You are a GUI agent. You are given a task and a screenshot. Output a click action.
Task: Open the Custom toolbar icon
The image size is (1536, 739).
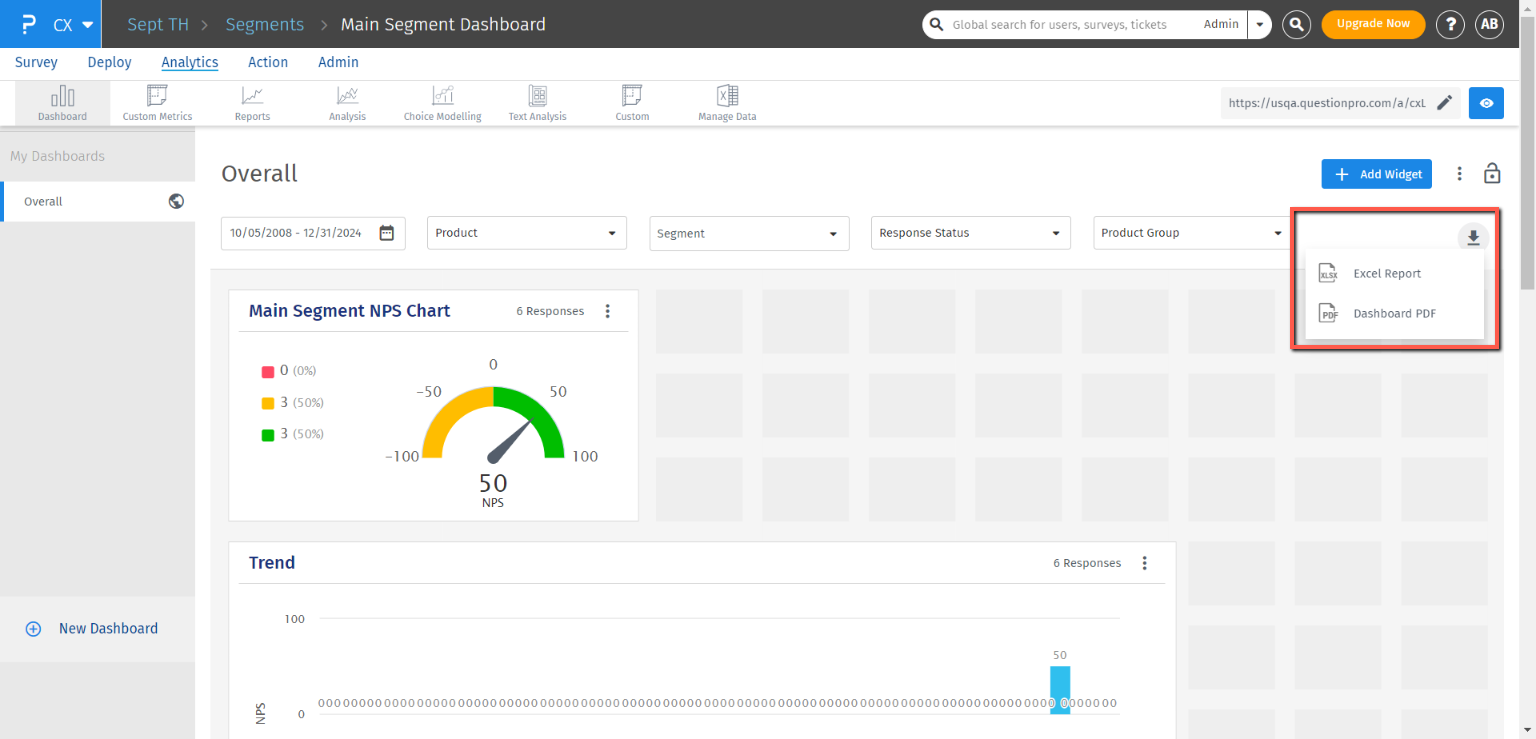tap(632, 103)
